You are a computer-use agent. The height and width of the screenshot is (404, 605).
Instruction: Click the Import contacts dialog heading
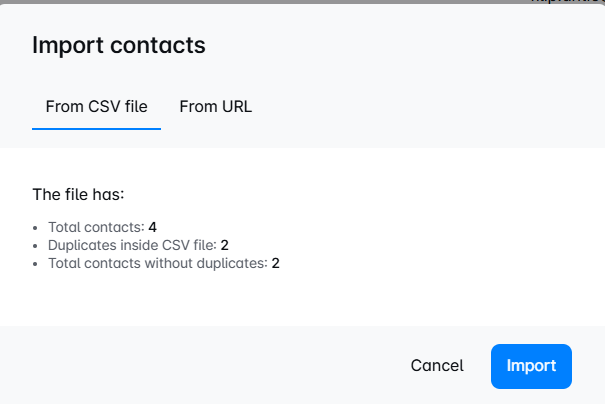[119, 45]
